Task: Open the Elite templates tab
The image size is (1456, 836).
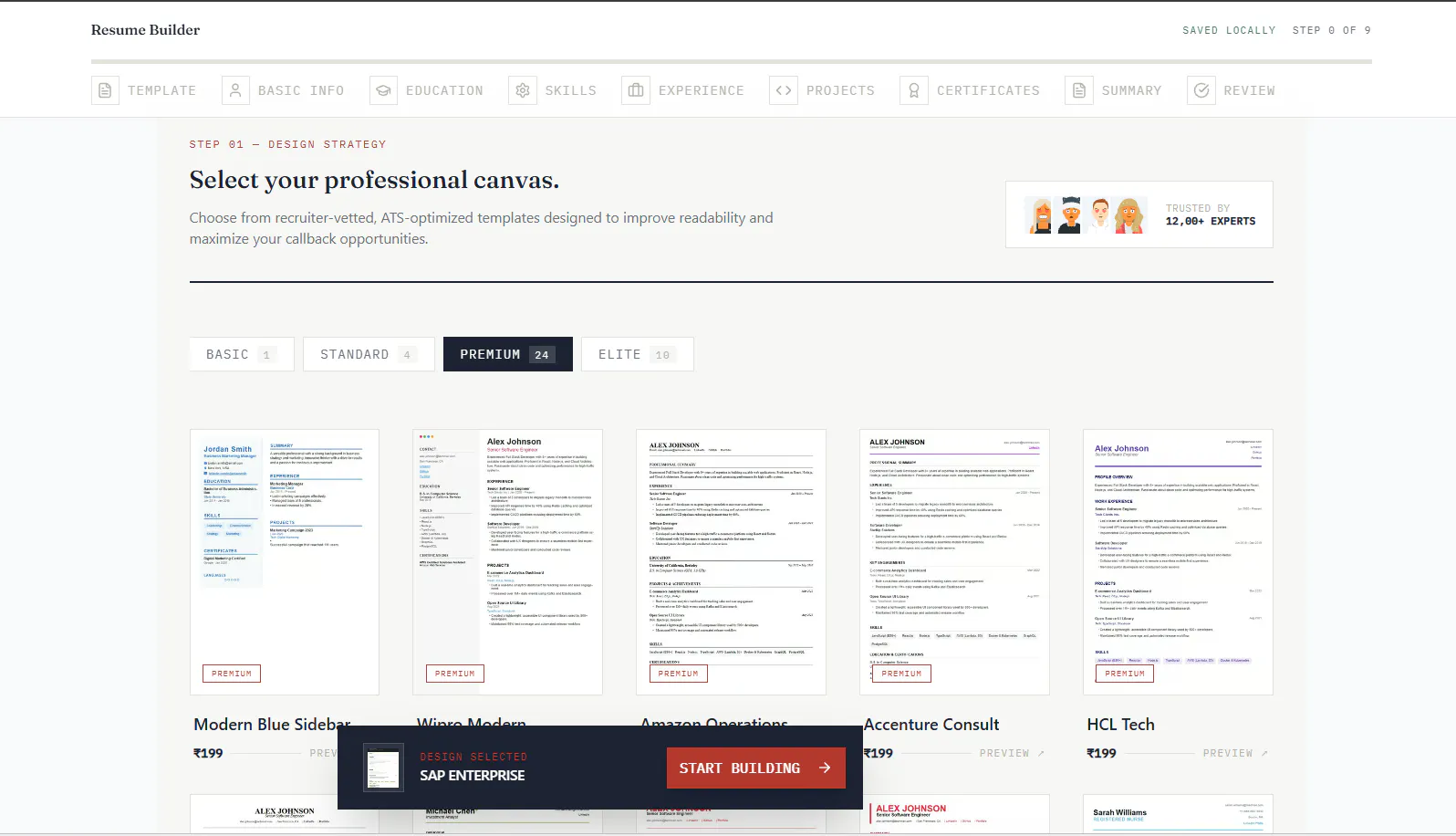Action: click(638, 354)
